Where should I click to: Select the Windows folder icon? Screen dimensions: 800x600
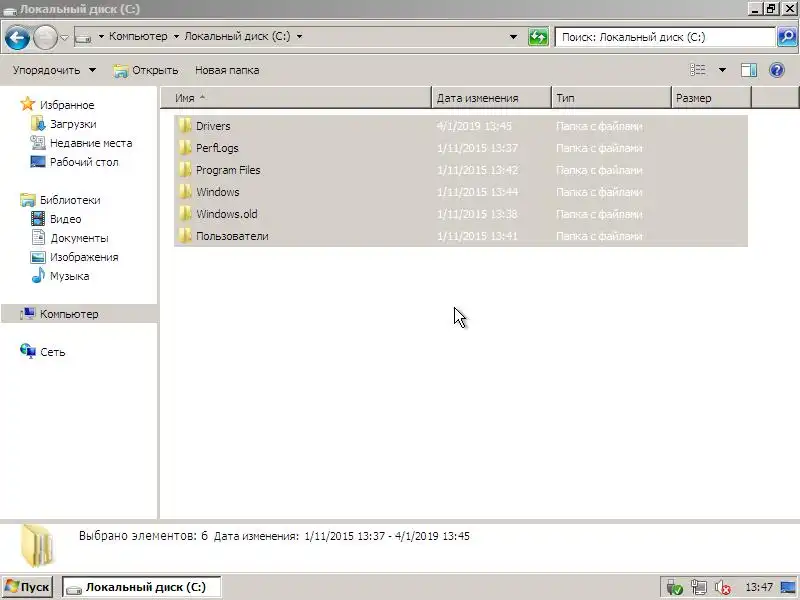[x=185, y=191]
